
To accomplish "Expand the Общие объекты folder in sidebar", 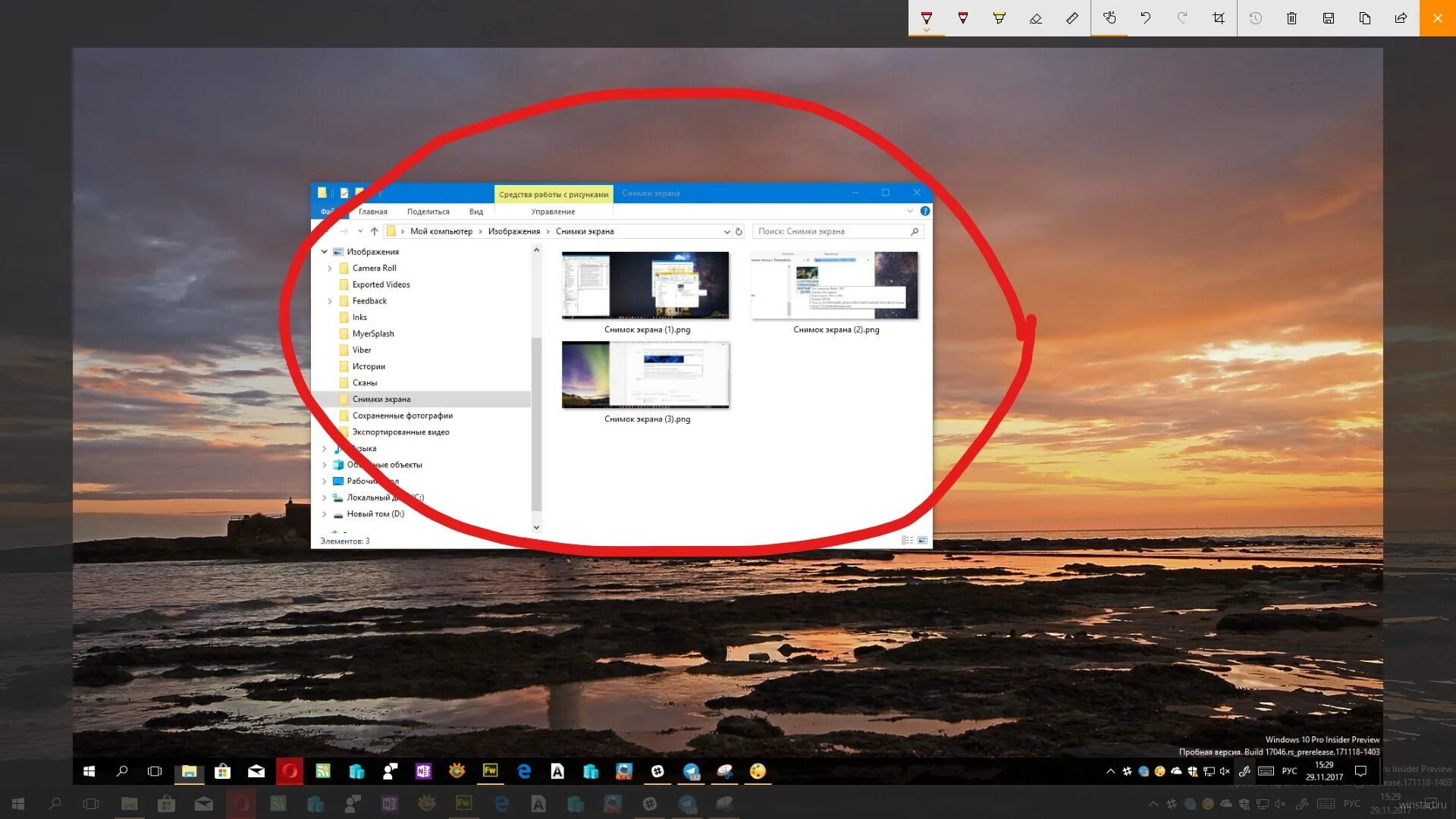I will (325, 464).
